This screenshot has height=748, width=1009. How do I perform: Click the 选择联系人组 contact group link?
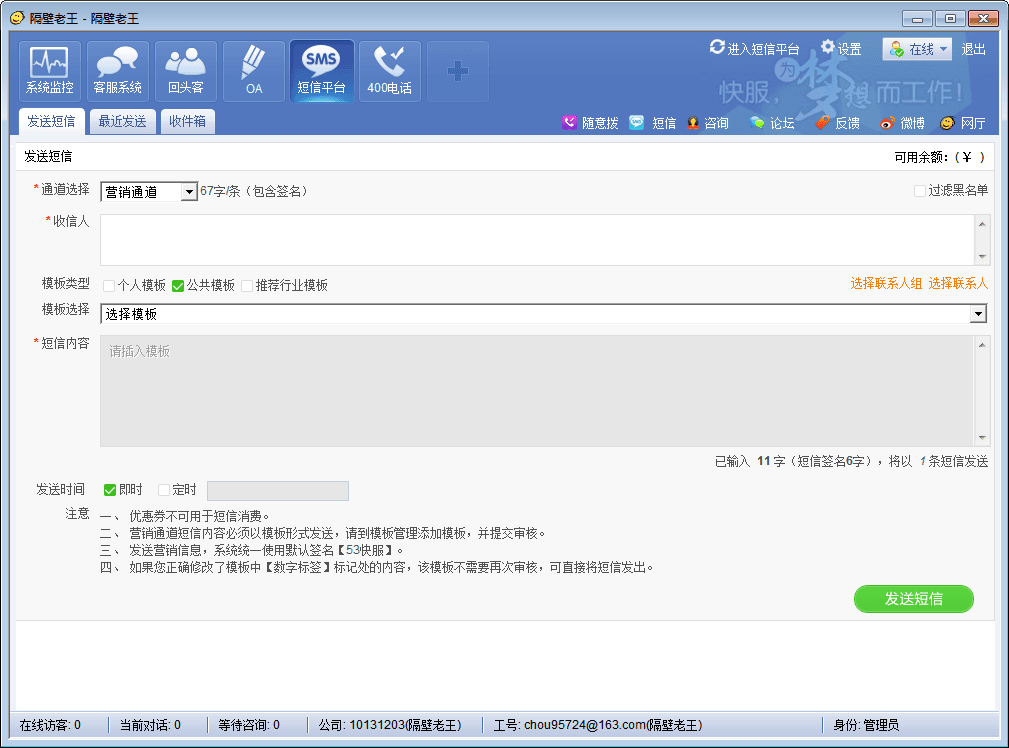click(x=886, y=284)
